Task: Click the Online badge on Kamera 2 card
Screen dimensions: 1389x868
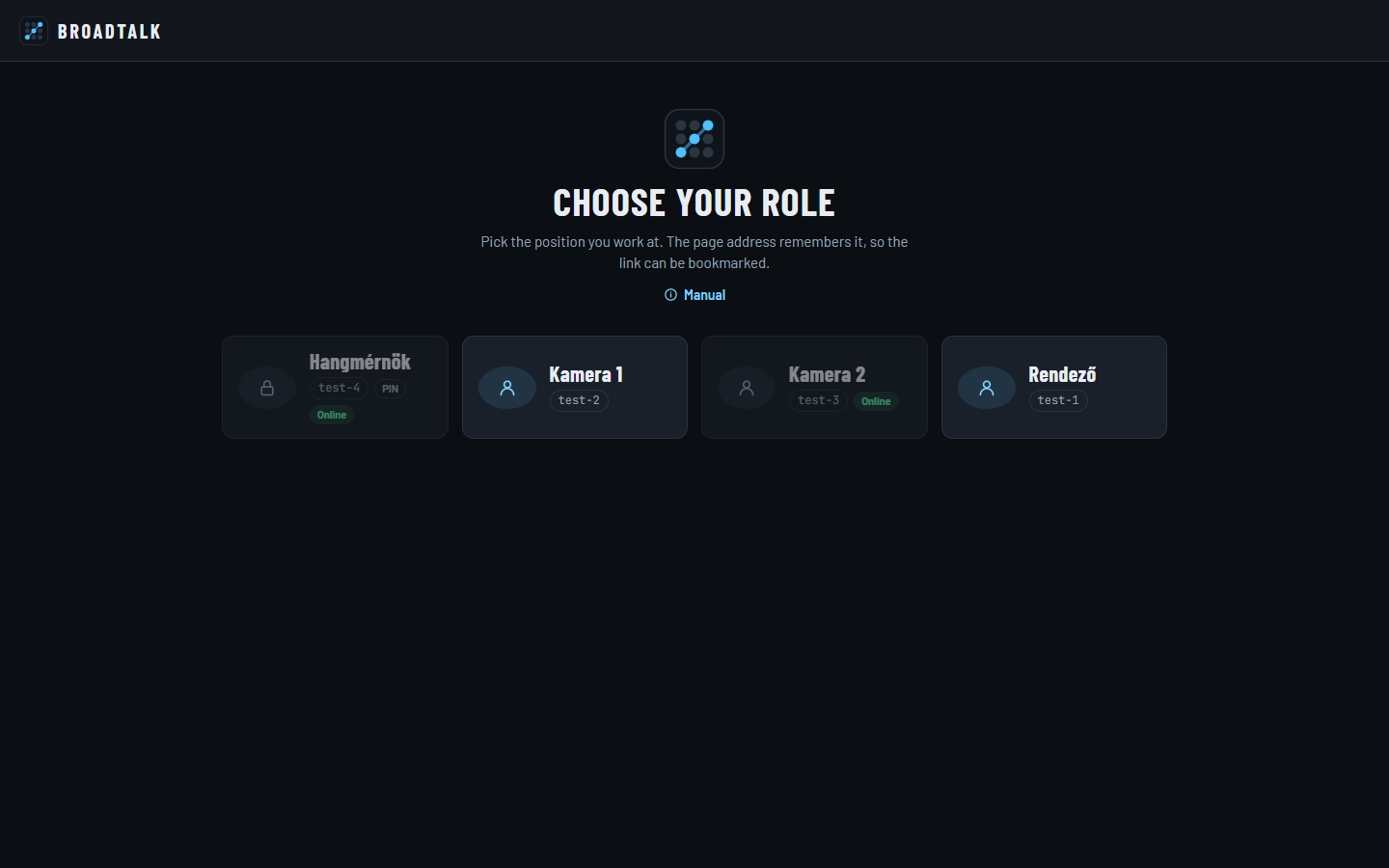Action: pyautogui.click(x=876, y=401)
